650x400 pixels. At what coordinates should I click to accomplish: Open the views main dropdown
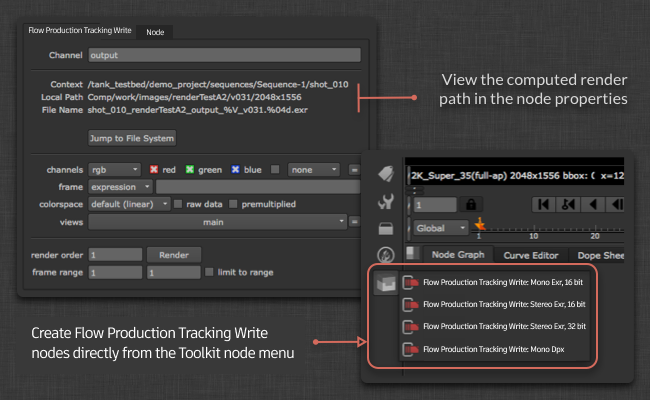tap(218, 222)
